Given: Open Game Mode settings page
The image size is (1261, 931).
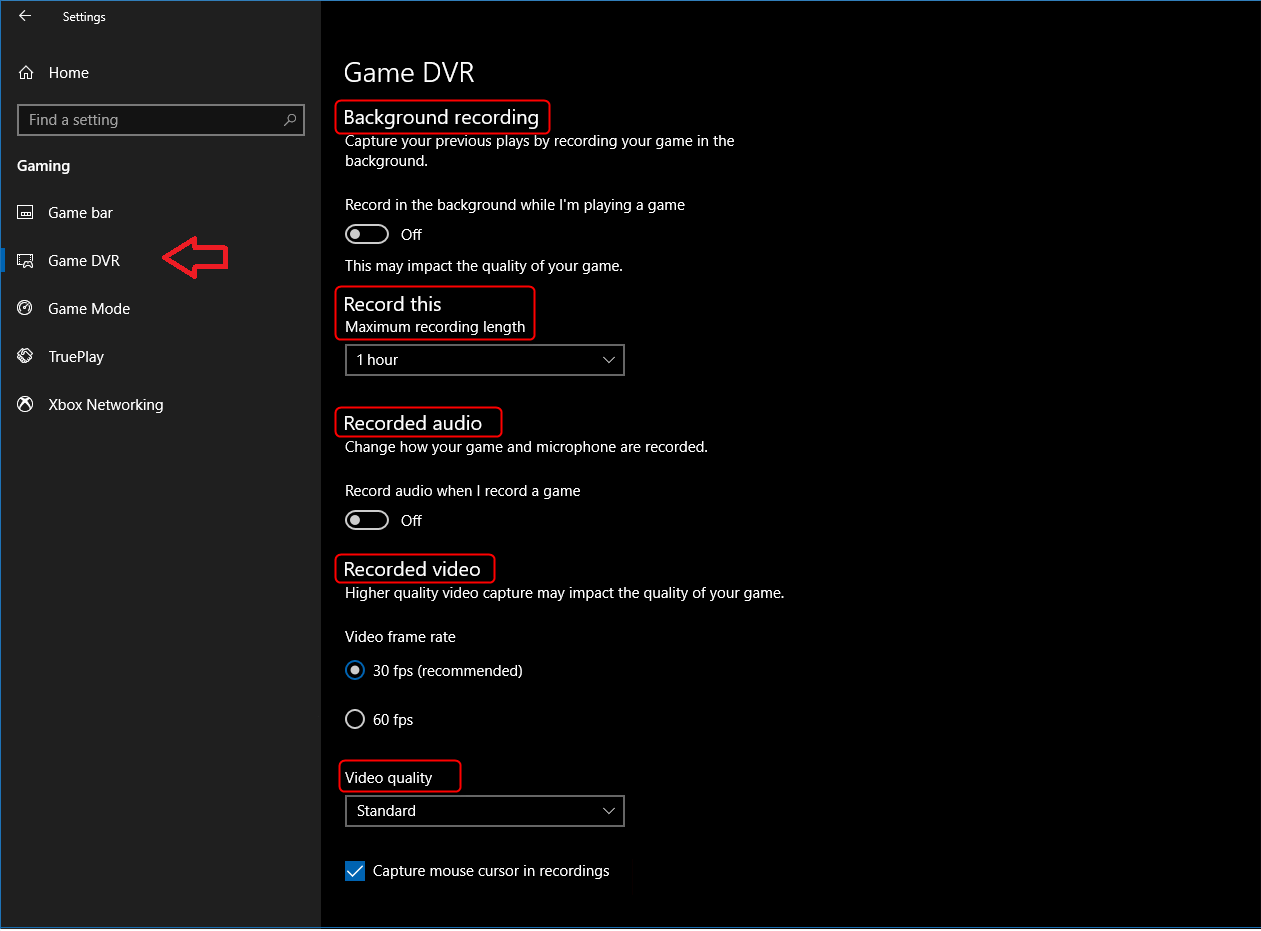Looking at the screenshot, I should point(89,309).
